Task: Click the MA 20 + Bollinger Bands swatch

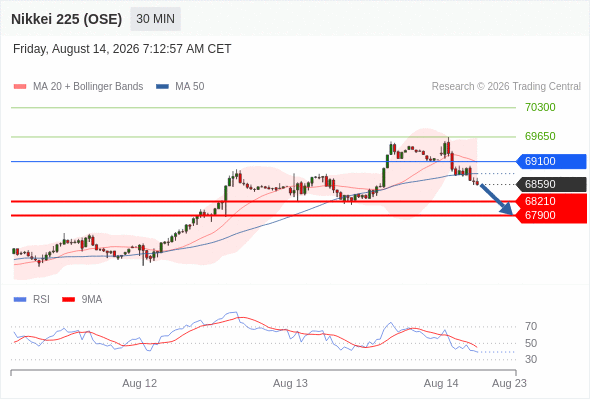Action: tap(20, 87)
